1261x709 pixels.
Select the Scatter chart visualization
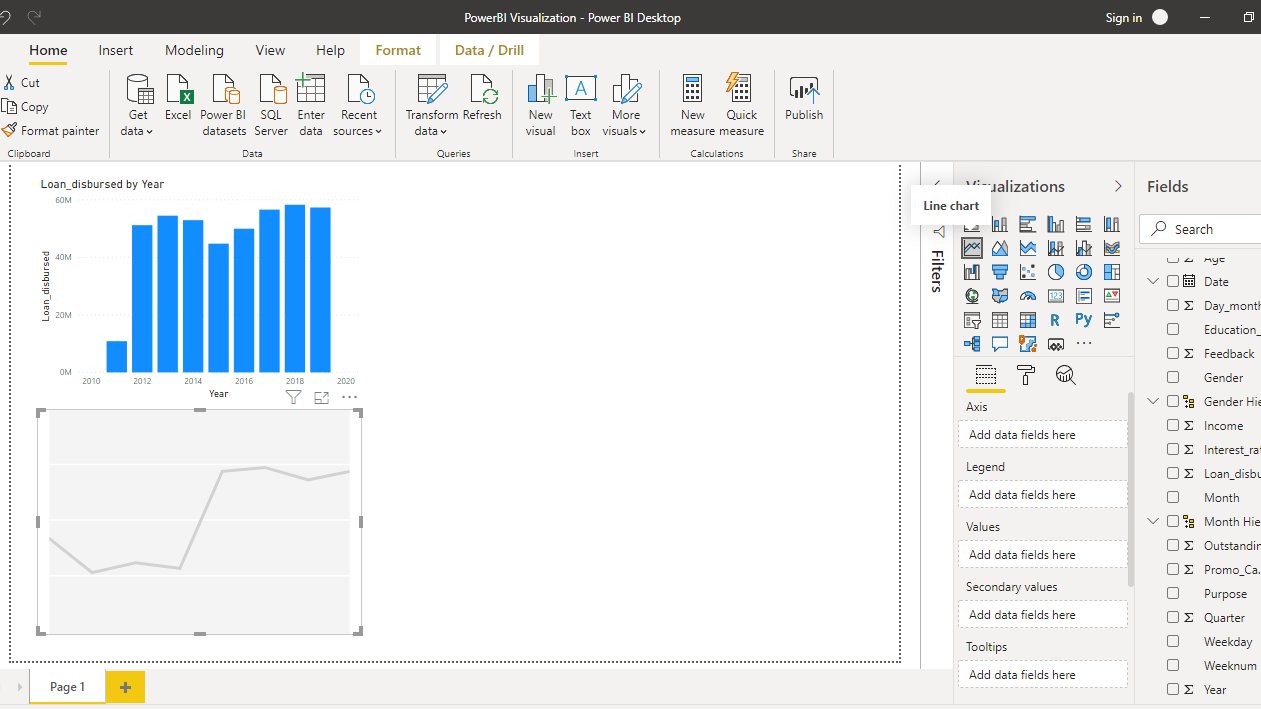(x=1028, y=272)
